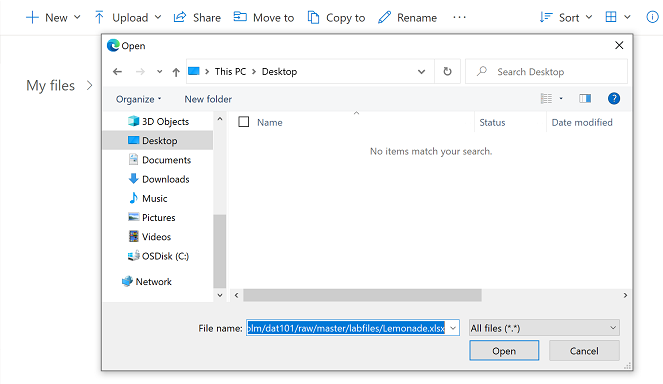Expand the File name history dropdown
Image resolution: width=663 pixels, height=384 pixels.
click(x=453, y=328)
